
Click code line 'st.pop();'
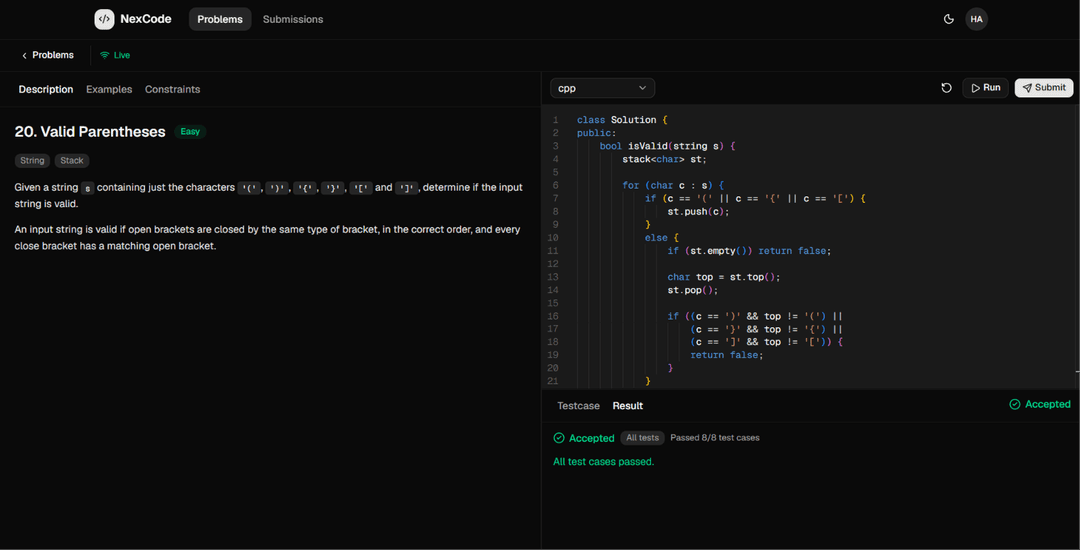point(693,290)
